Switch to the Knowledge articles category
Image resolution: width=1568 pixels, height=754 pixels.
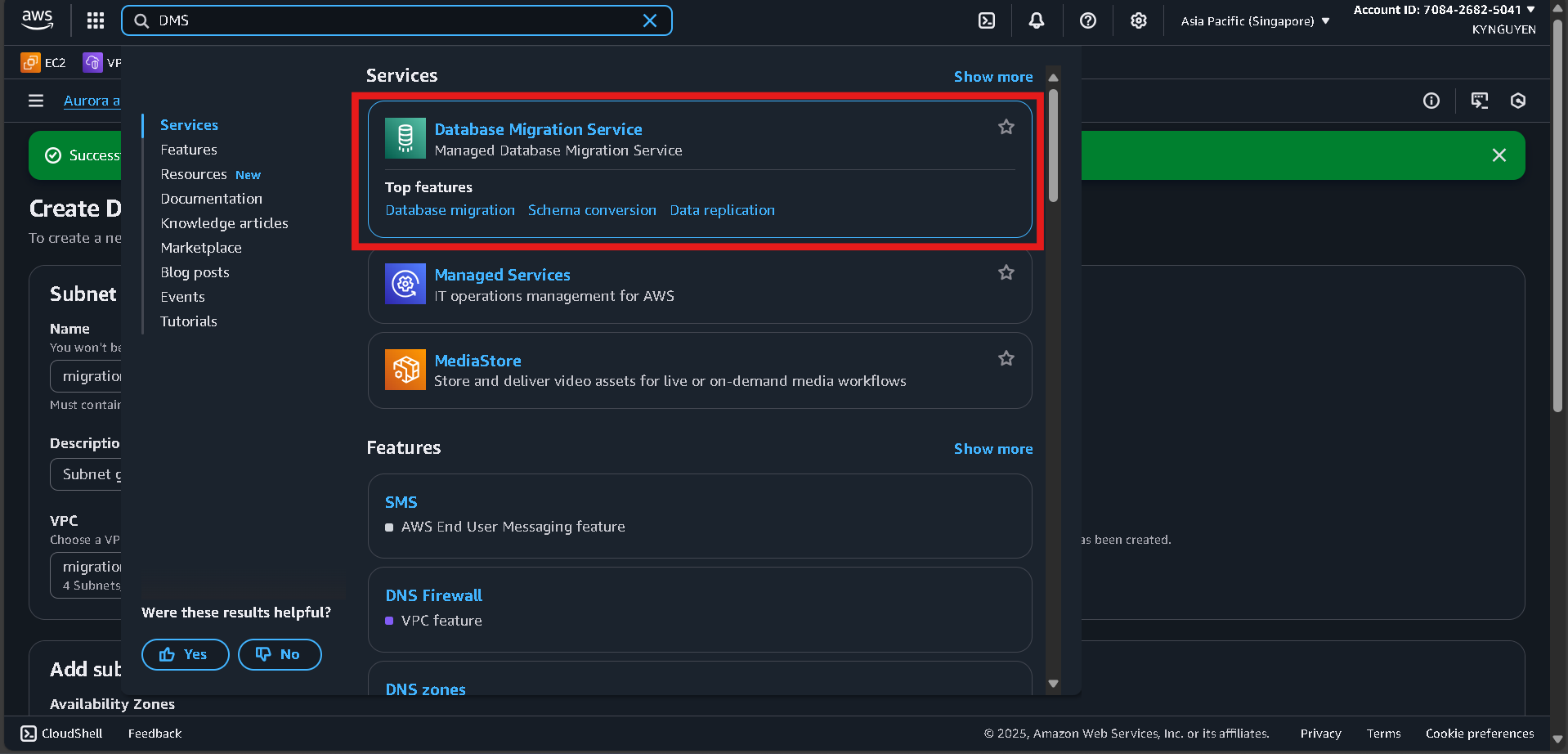click(x=224, y=223)
